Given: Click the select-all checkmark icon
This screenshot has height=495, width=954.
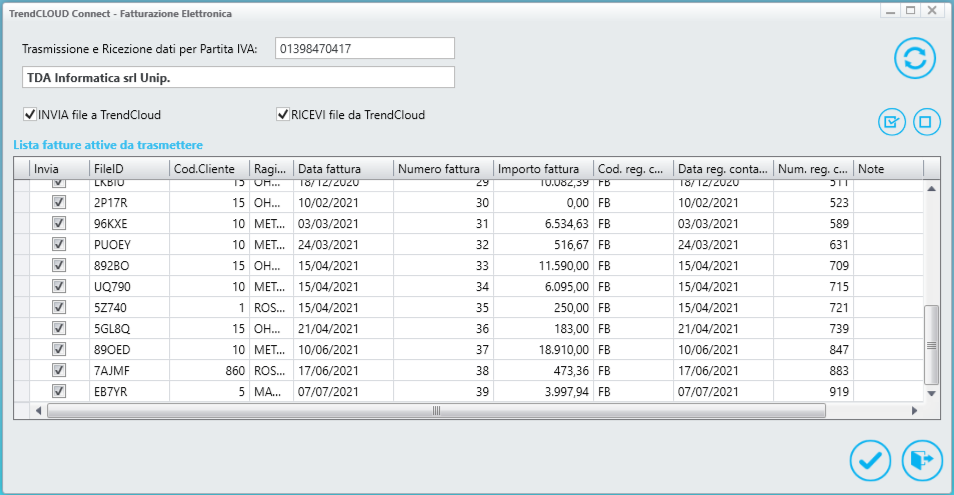Looking at the screenshot, I should tap(892, 122).
